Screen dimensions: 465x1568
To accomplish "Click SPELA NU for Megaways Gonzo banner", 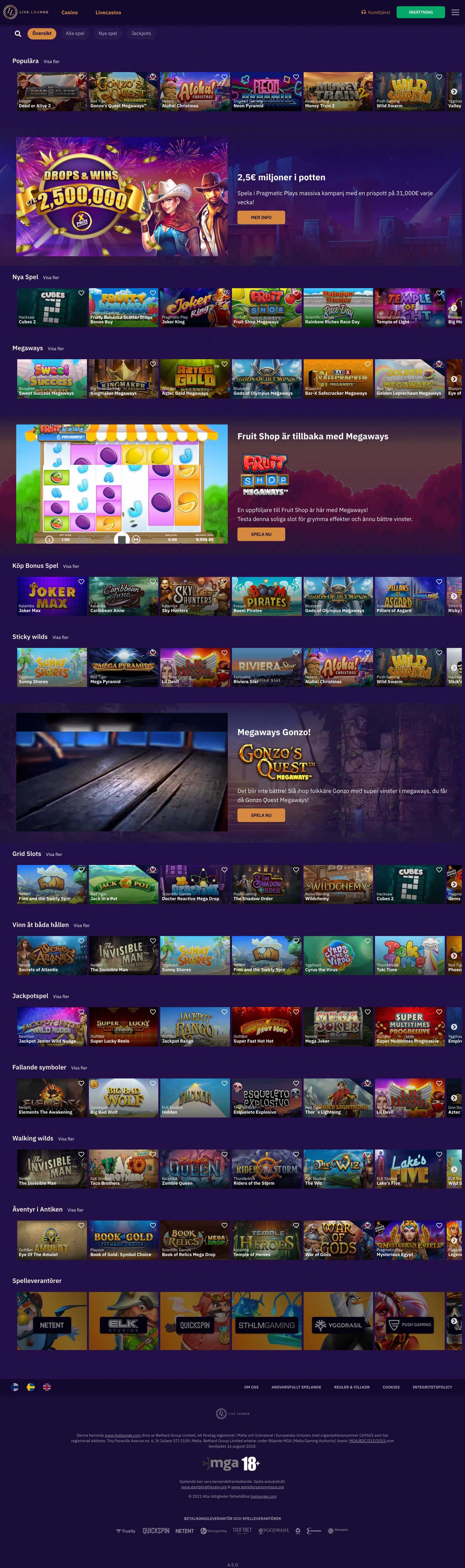I will [x=261, y=815].
